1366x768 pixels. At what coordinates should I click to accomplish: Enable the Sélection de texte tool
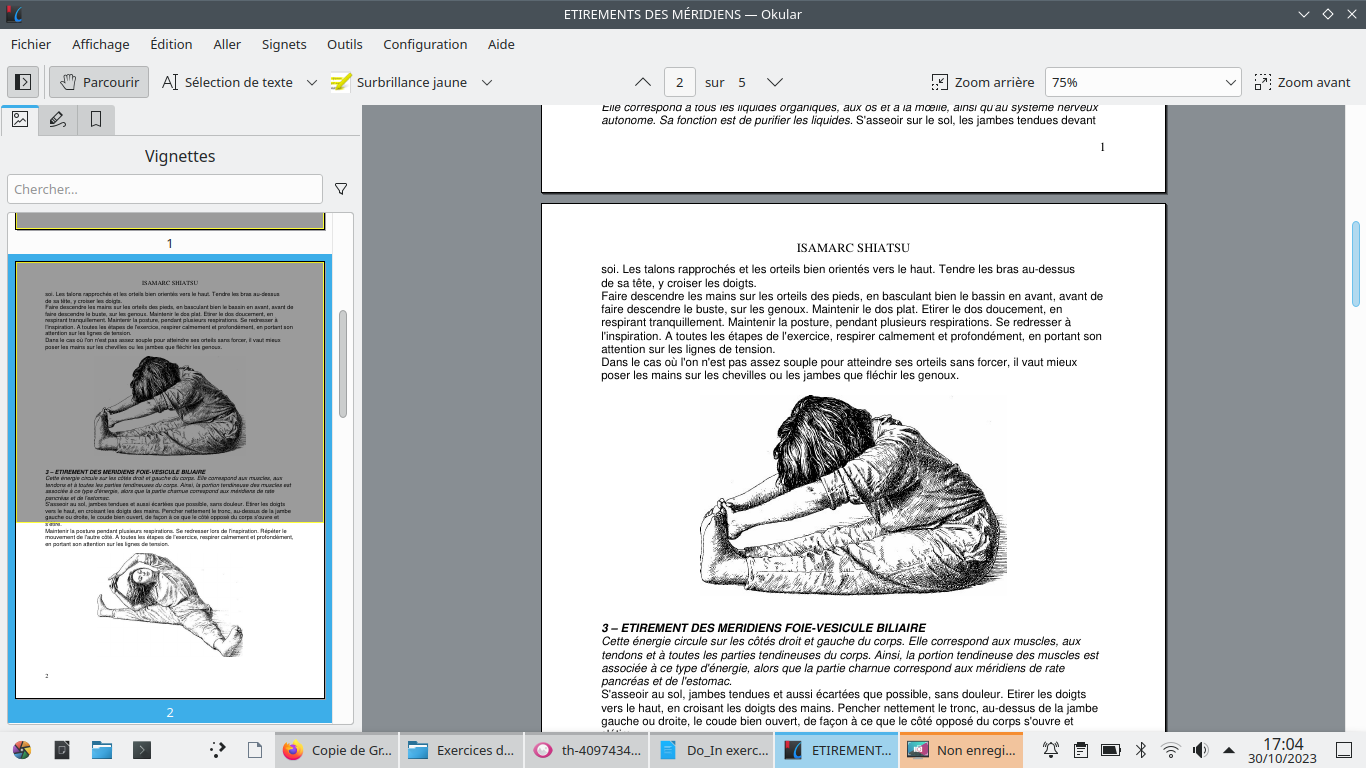pos(227,82)
